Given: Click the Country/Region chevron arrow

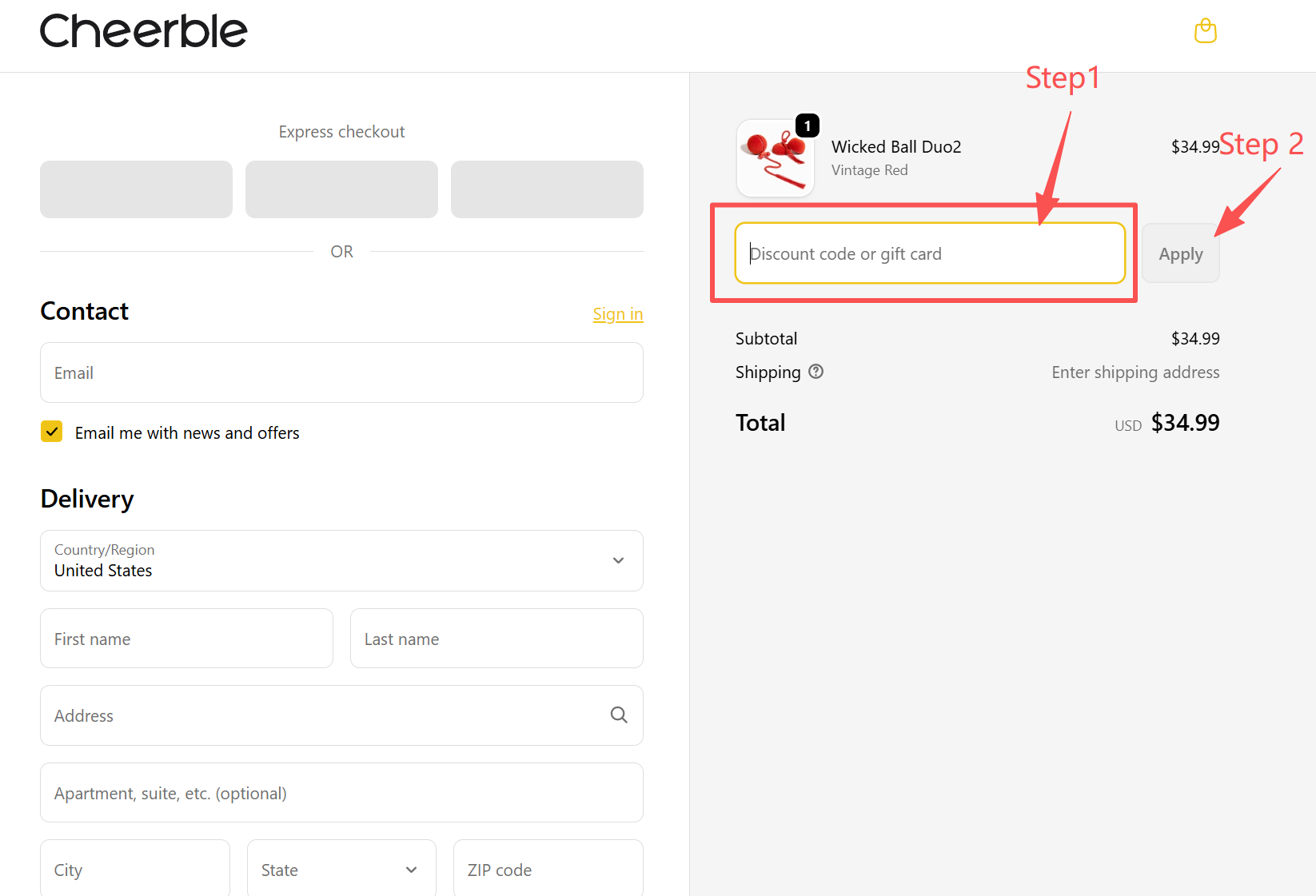Looking at the screenshot, I should (x=618, y=560).
